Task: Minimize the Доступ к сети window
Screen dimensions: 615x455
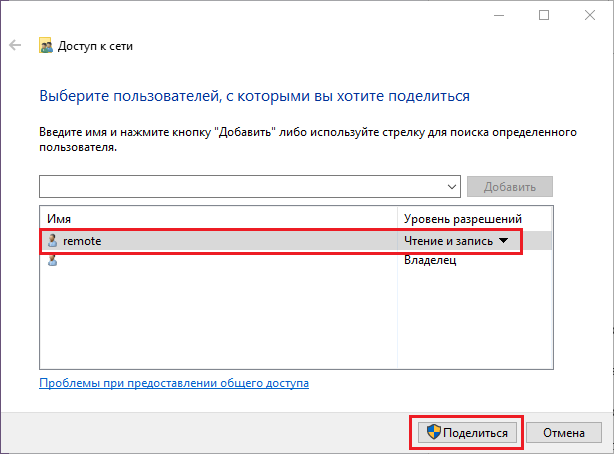Action: pos(498,15)
